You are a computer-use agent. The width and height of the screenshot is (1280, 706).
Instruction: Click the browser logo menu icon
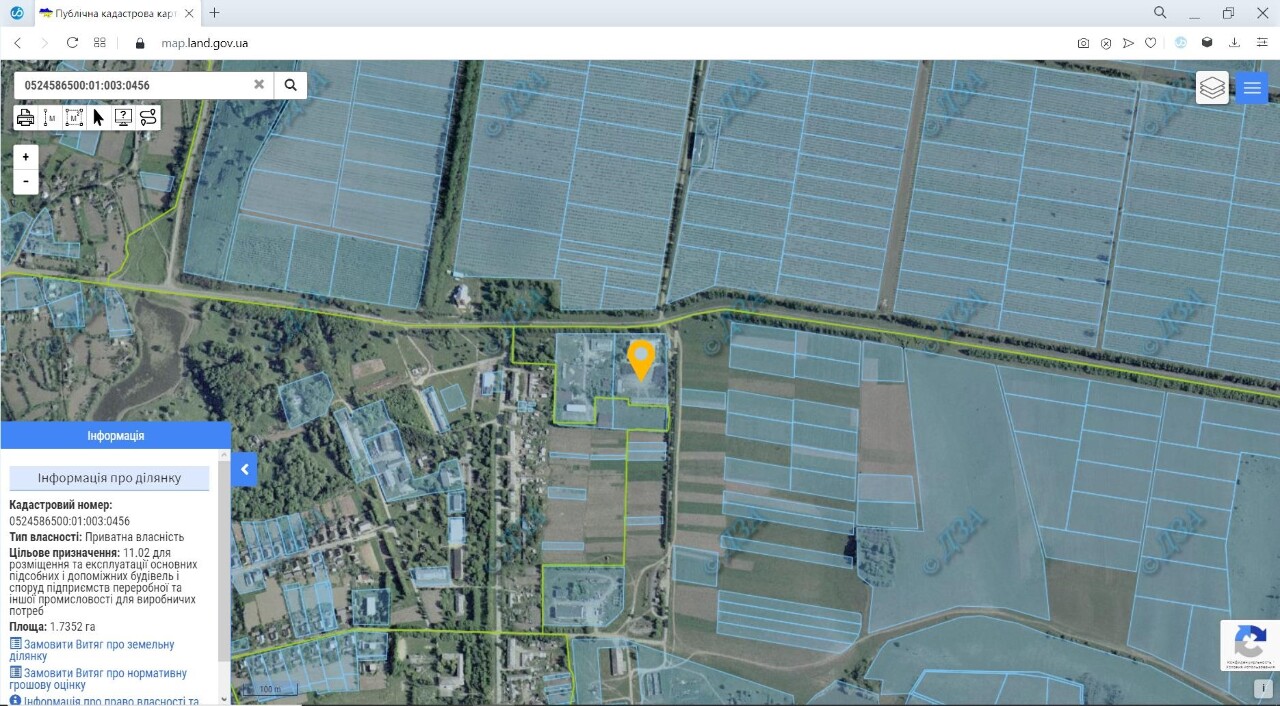coord(16,13)
